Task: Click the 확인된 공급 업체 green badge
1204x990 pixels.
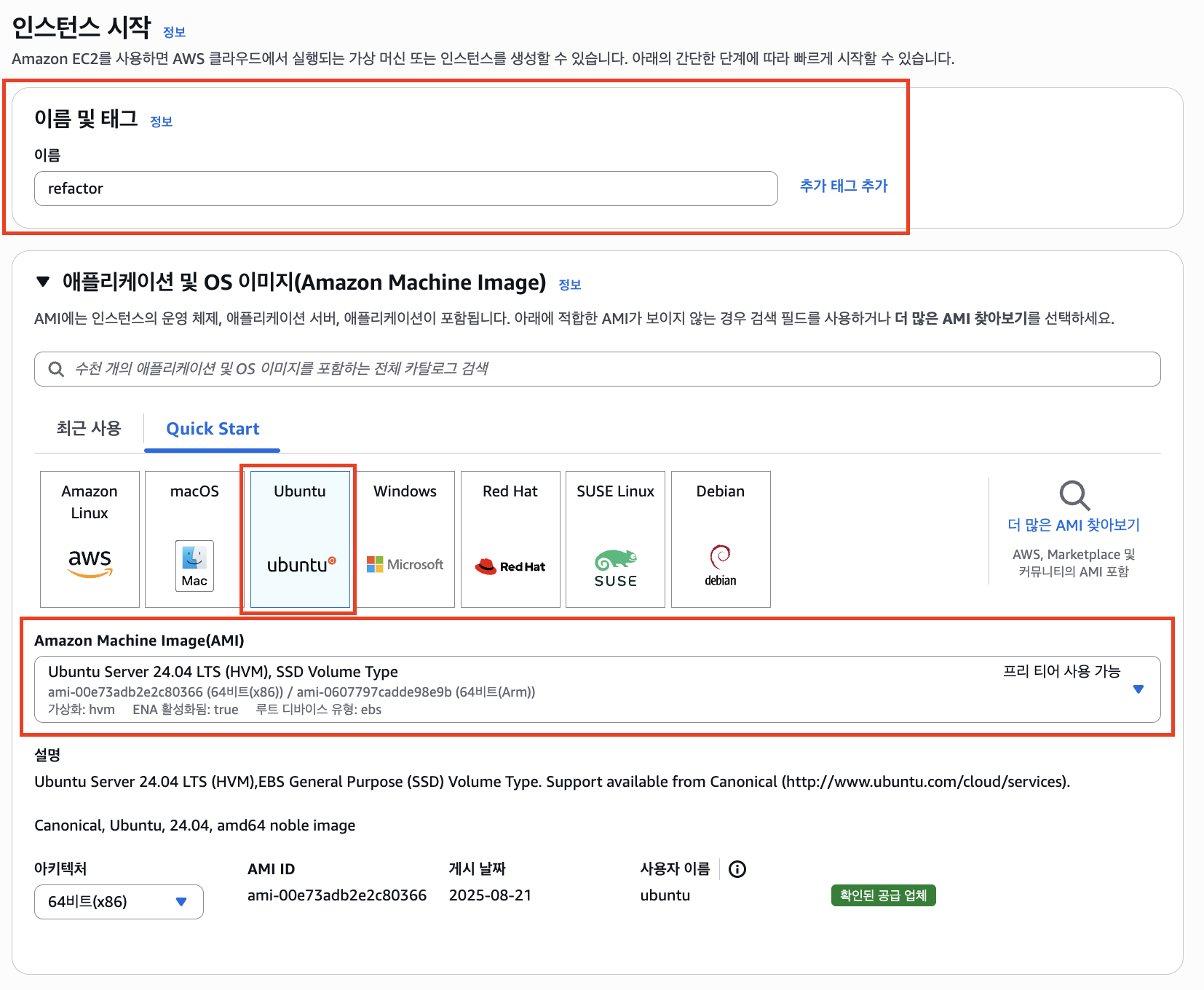Action: tap(883, 895)
